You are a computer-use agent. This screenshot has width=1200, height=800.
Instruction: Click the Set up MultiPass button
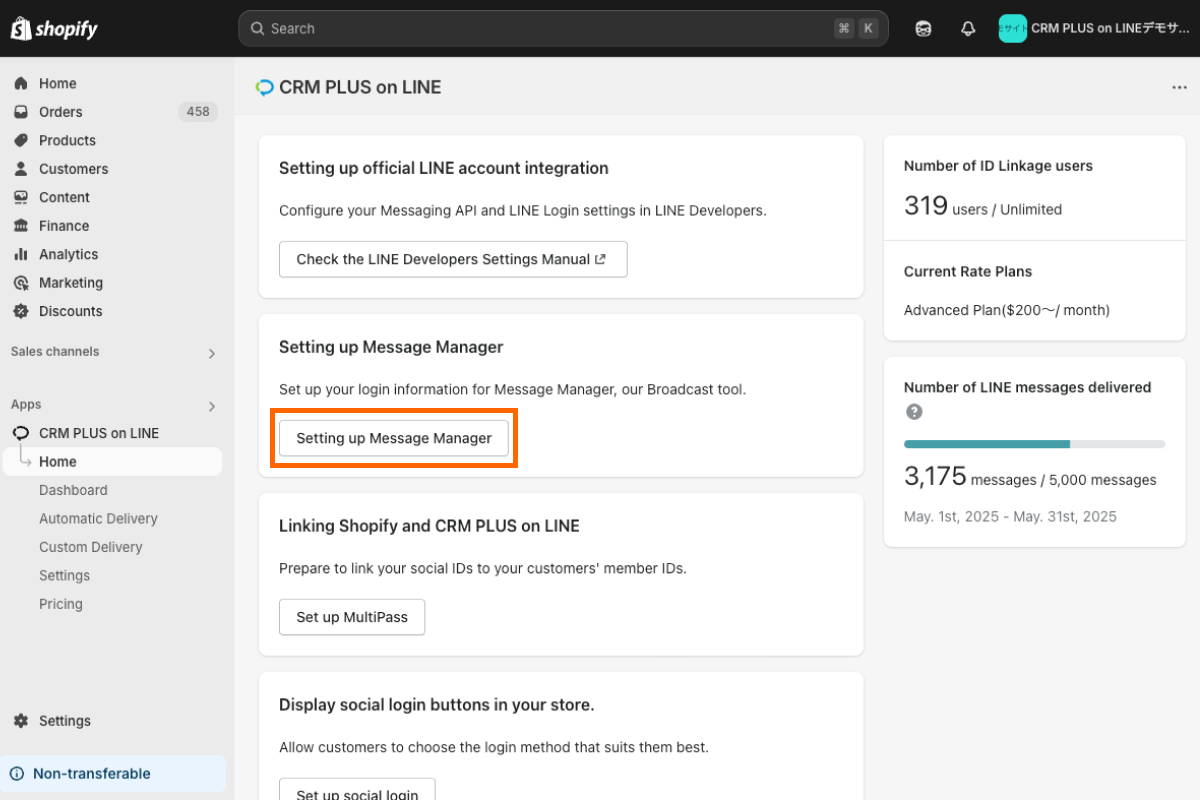pyautogui.click(x=352, y=617)
